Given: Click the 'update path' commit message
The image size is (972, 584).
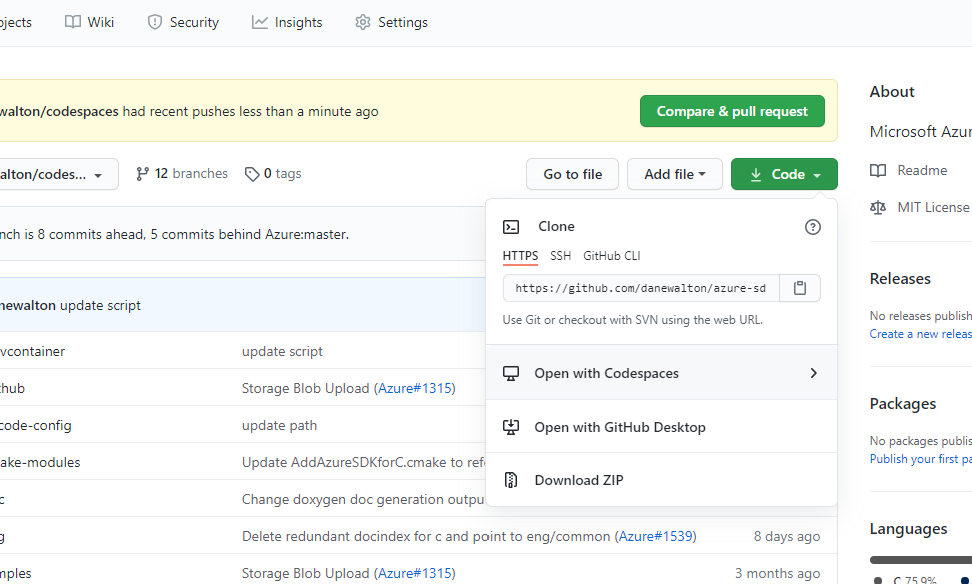Looking at the screenshot, I should [279, 425].
